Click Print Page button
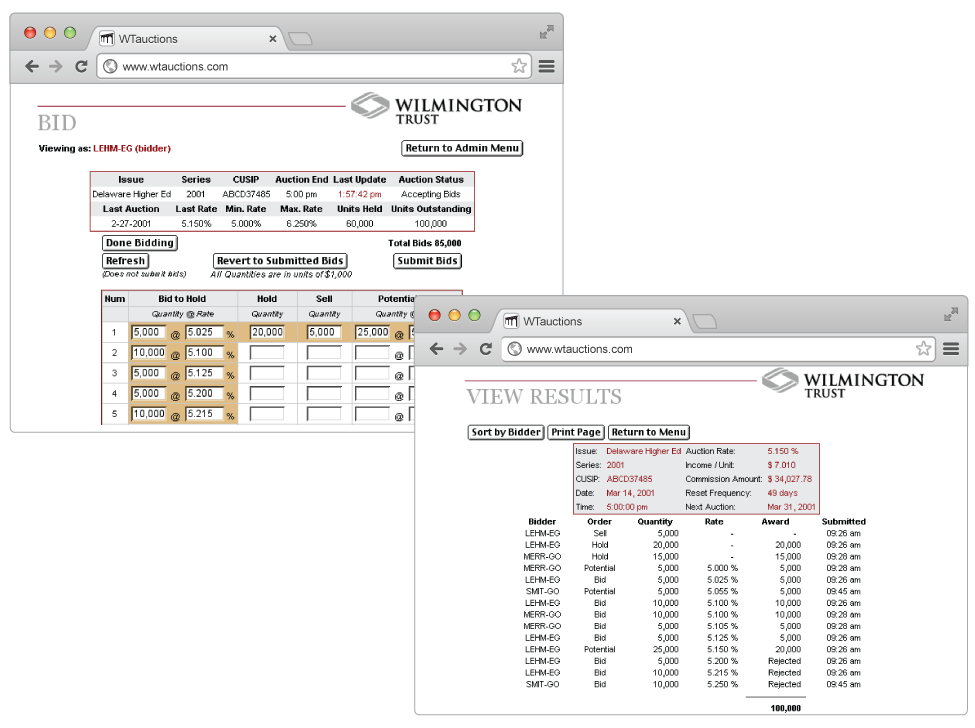The height and width of the screenshot is (728, 975). 576,432
